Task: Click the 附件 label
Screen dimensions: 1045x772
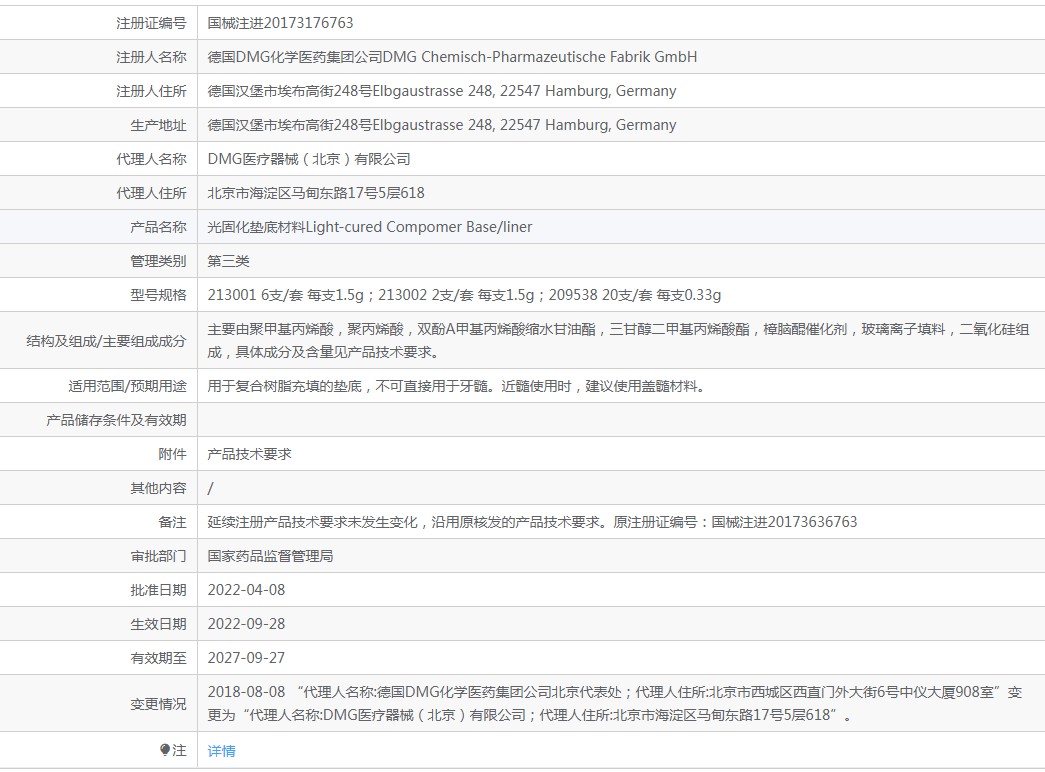Action: [x=173, y=454]
